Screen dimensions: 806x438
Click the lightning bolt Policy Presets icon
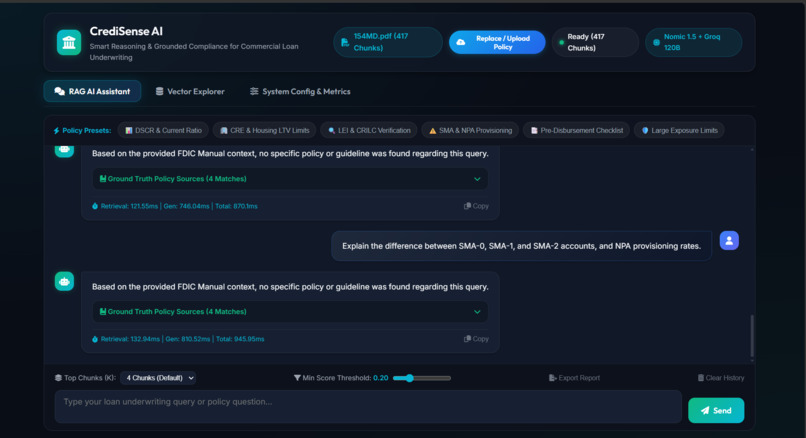click(57, 131)
